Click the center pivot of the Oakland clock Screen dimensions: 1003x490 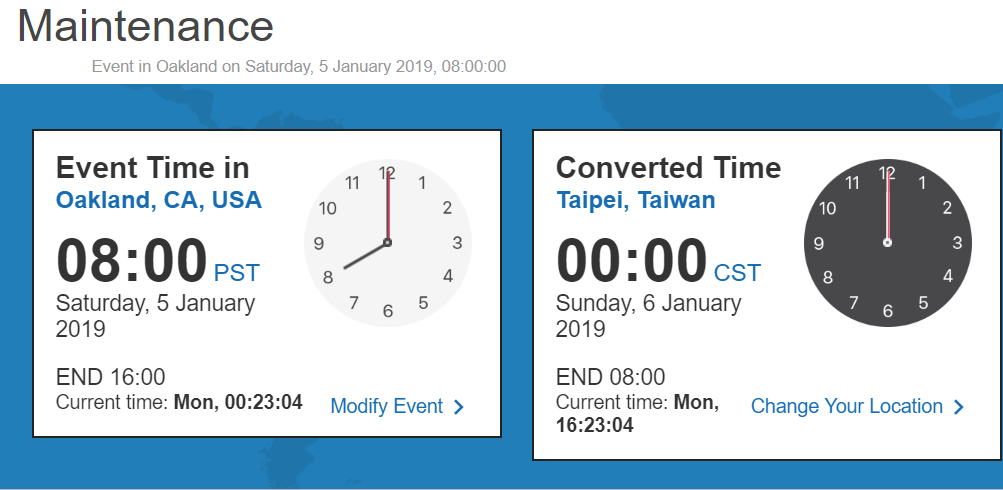click(x=388, y=242)
